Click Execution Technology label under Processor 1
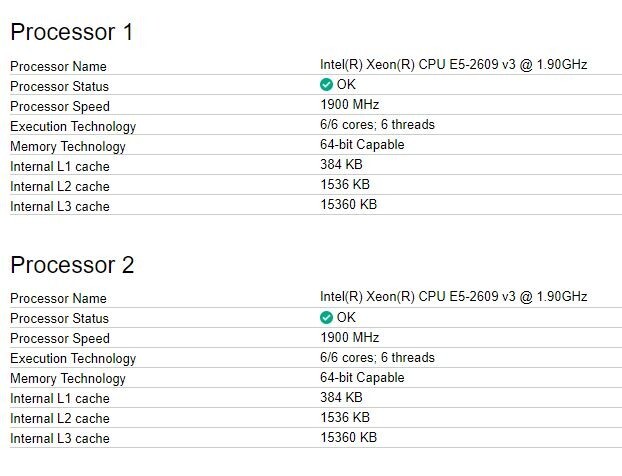 pyautogui.click(x=73, y=126)
